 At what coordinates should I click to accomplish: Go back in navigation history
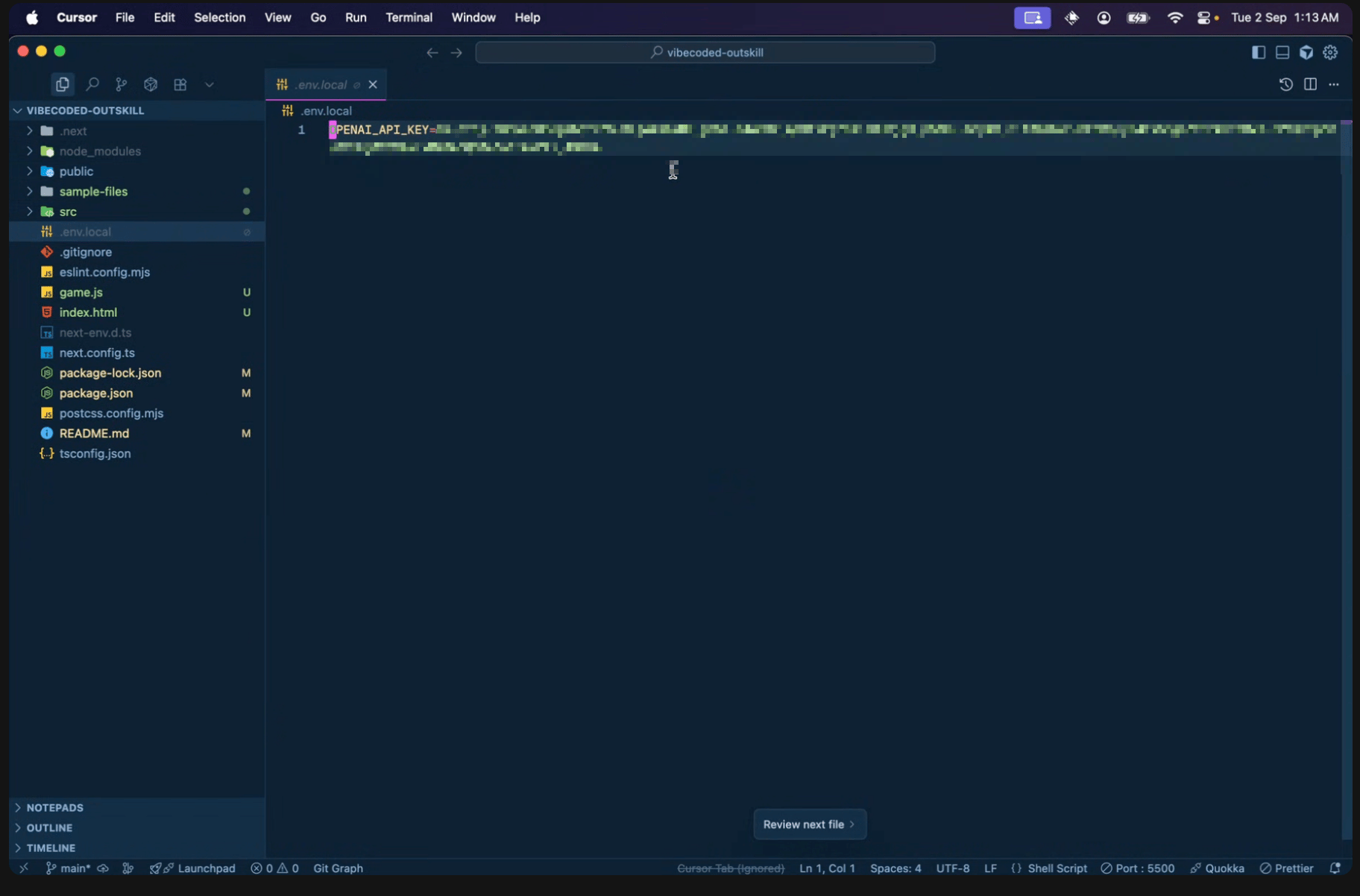432,52
